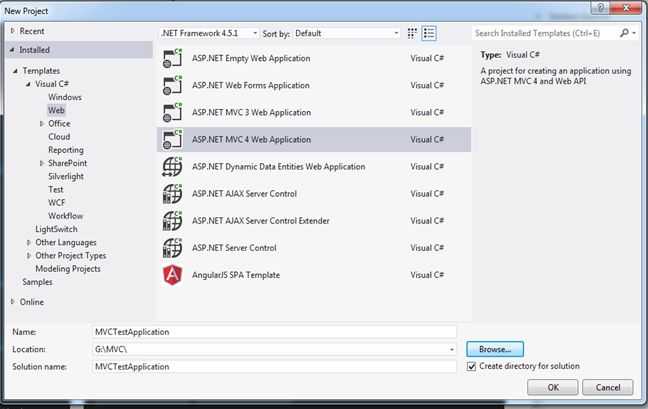This screenshot has height=409, width=648.
Task: Select the Web template category
Action: (56, 110)
